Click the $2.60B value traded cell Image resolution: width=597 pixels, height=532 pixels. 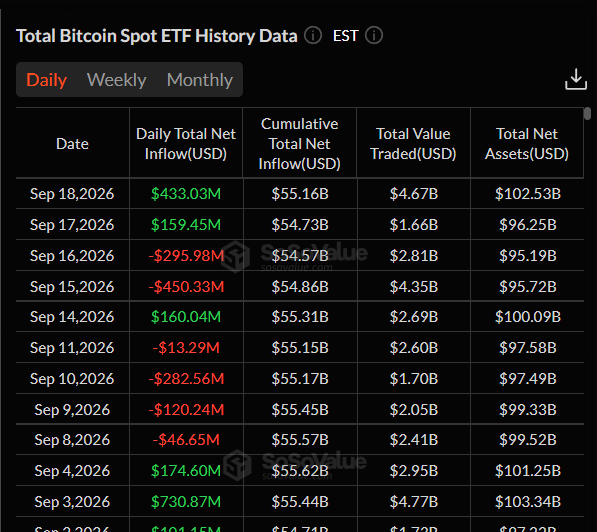[413, 348]
